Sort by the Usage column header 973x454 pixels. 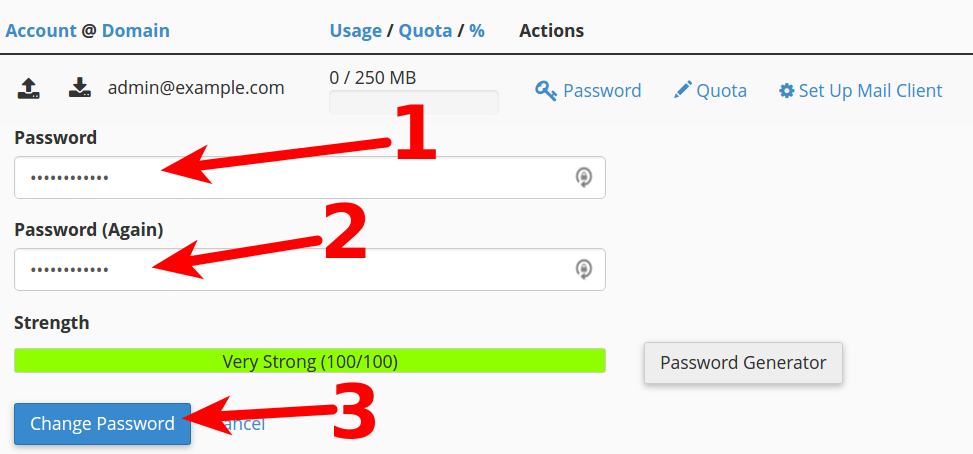pyautogui.click(x=355, y=30)
